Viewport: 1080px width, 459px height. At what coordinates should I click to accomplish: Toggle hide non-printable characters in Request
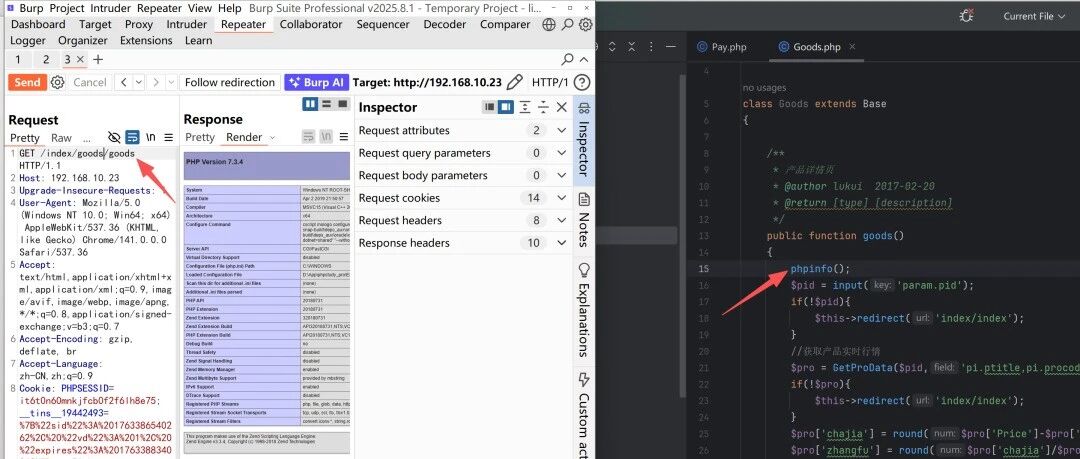click(114, 137)
